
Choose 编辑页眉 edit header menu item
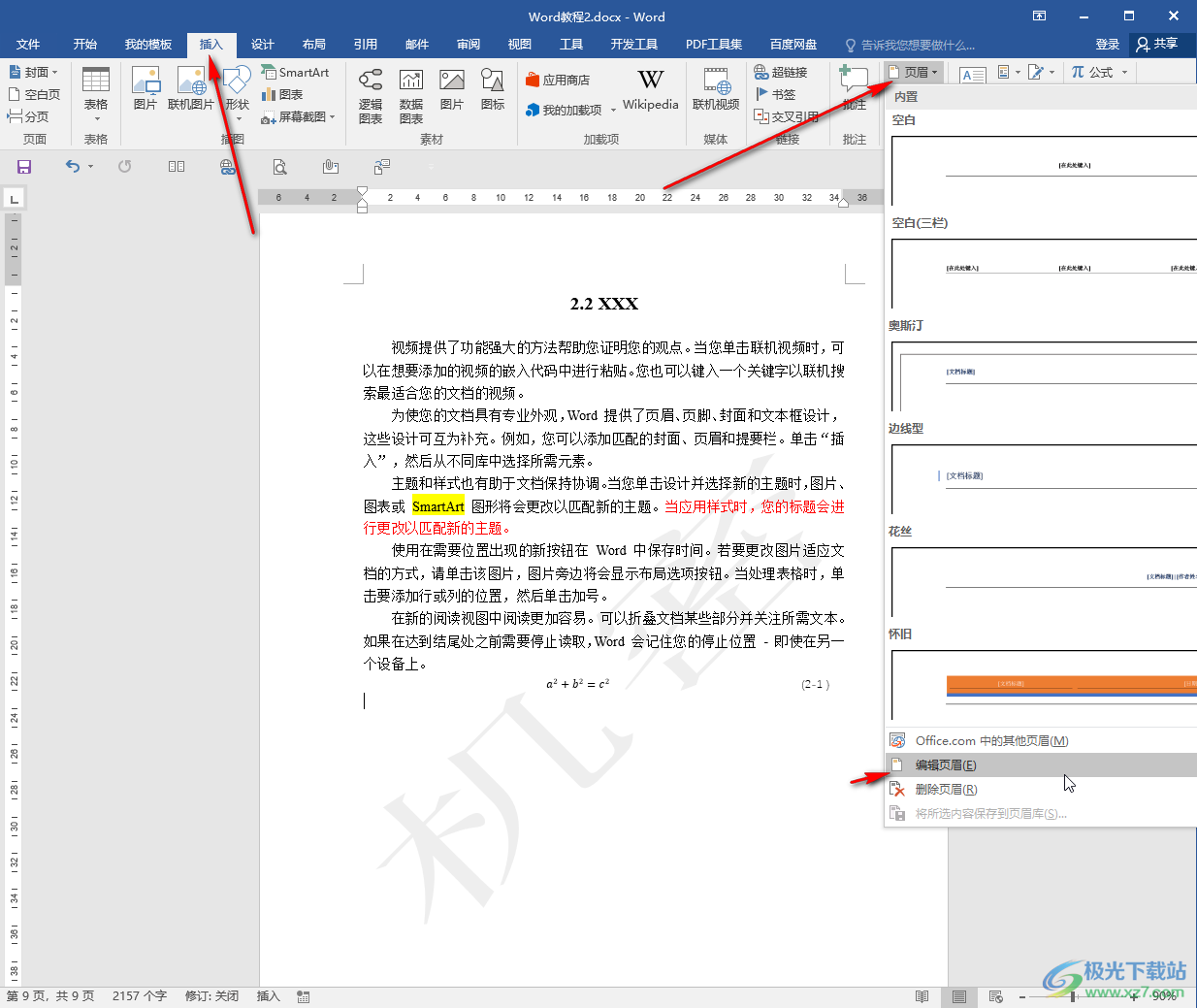click(x=1042, y=765)
